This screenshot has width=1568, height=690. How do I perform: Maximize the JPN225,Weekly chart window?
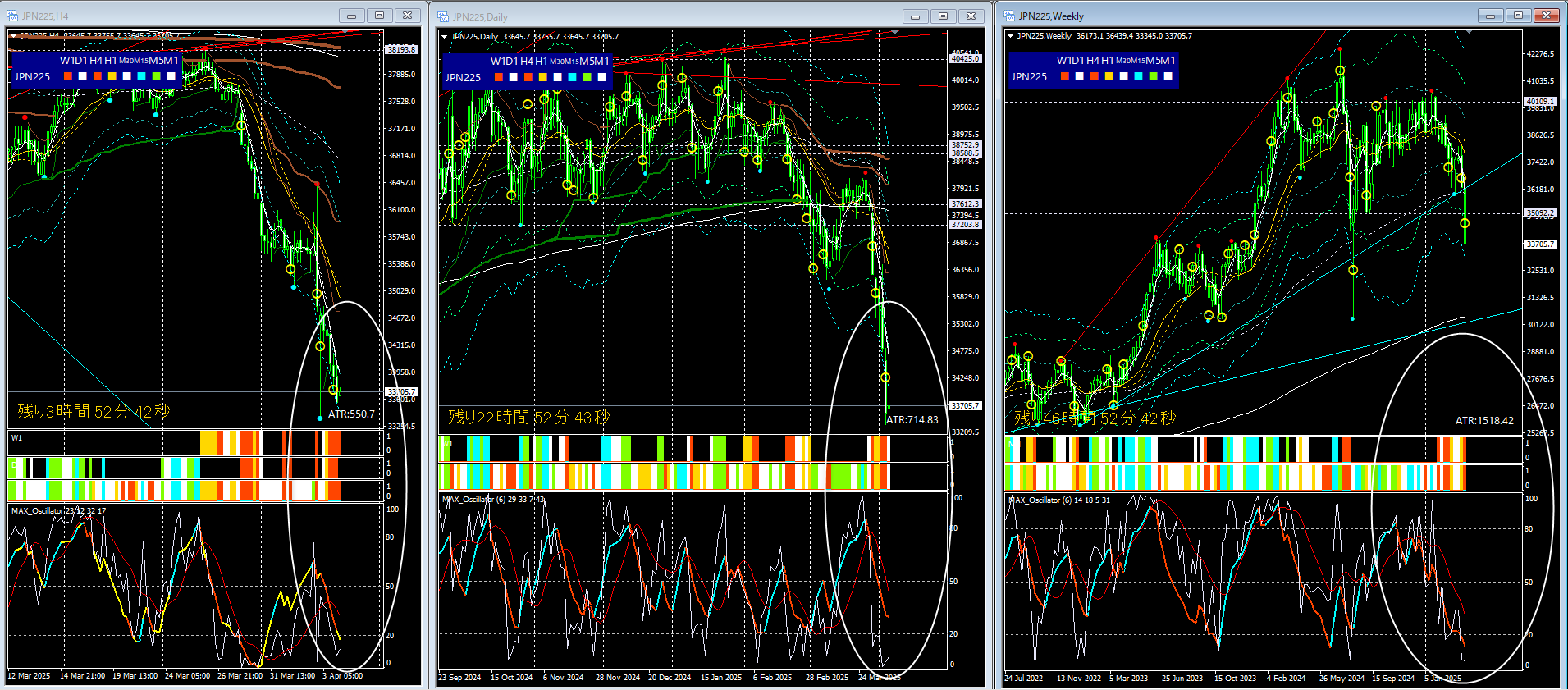pyautogui.click(x=1518, y=16)
